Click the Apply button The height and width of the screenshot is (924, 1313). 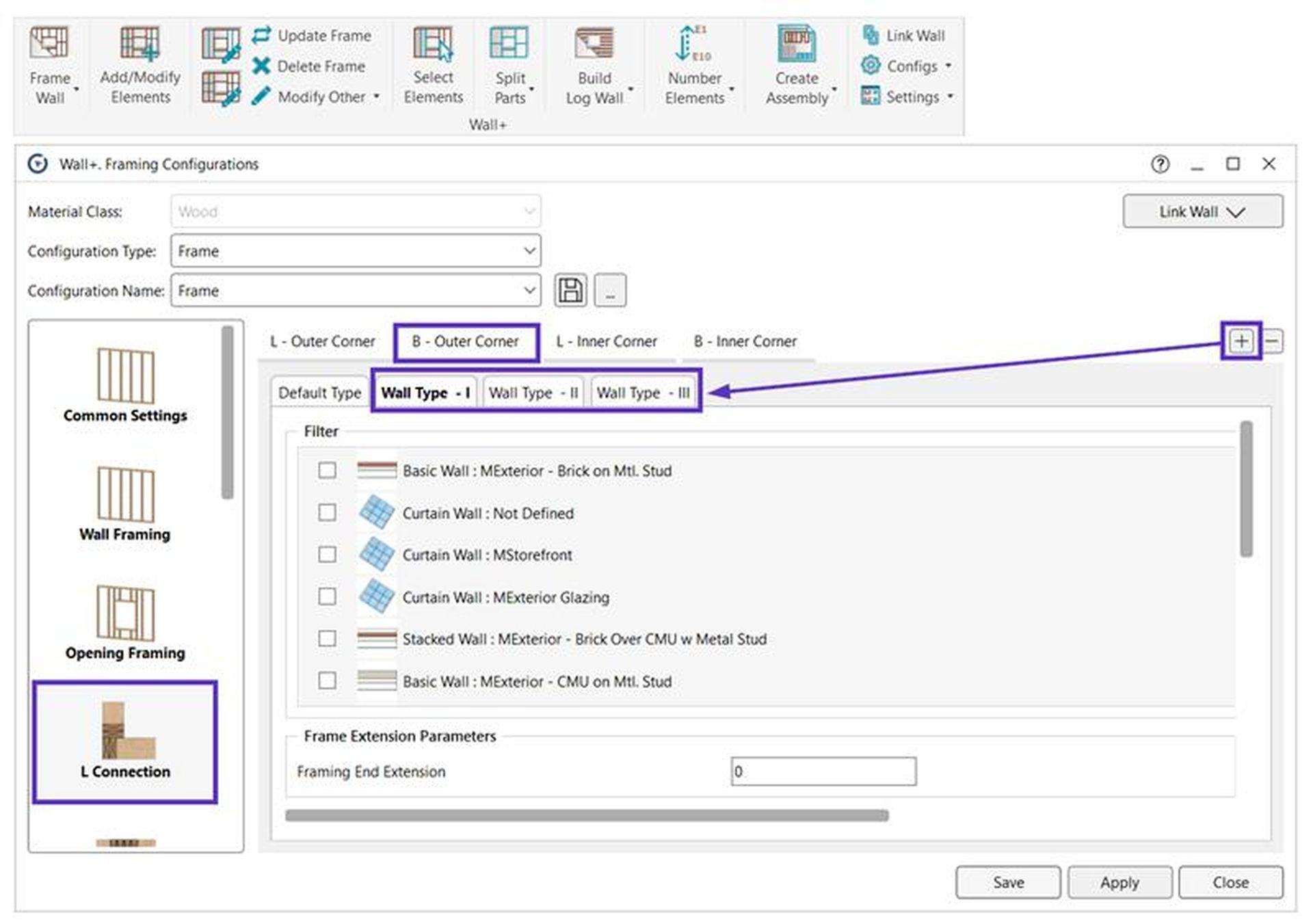tap(1119, 882)
